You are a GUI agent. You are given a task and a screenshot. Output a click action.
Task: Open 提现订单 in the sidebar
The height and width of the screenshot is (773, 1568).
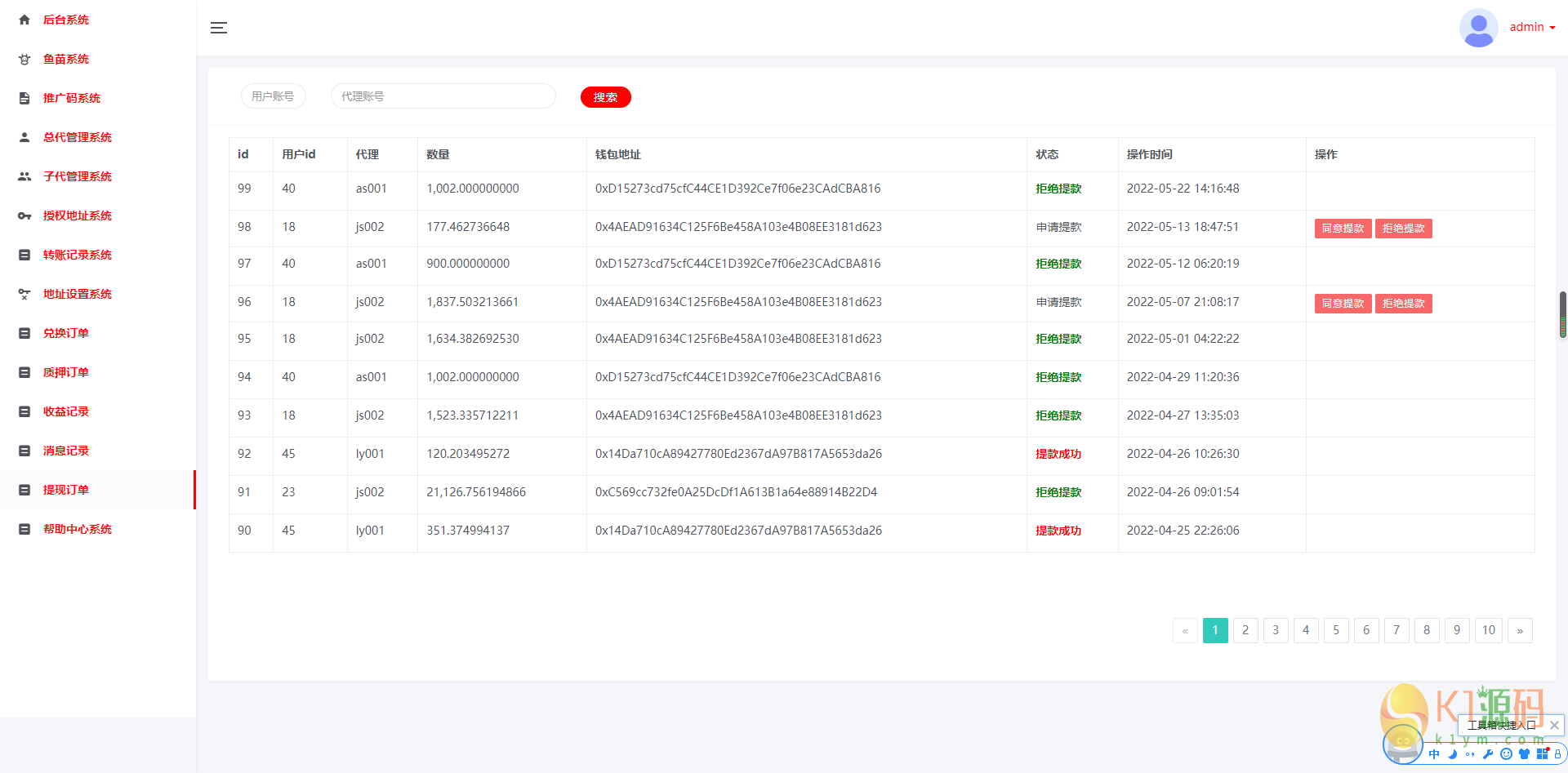point(66,490)
